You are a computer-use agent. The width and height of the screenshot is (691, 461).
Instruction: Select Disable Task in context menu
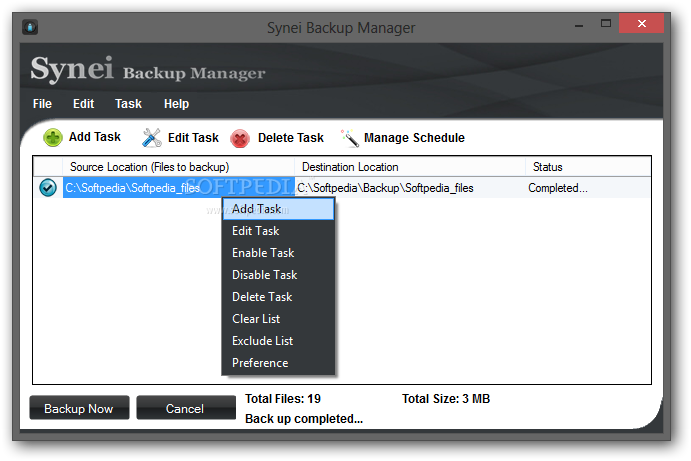pos(279,275)
